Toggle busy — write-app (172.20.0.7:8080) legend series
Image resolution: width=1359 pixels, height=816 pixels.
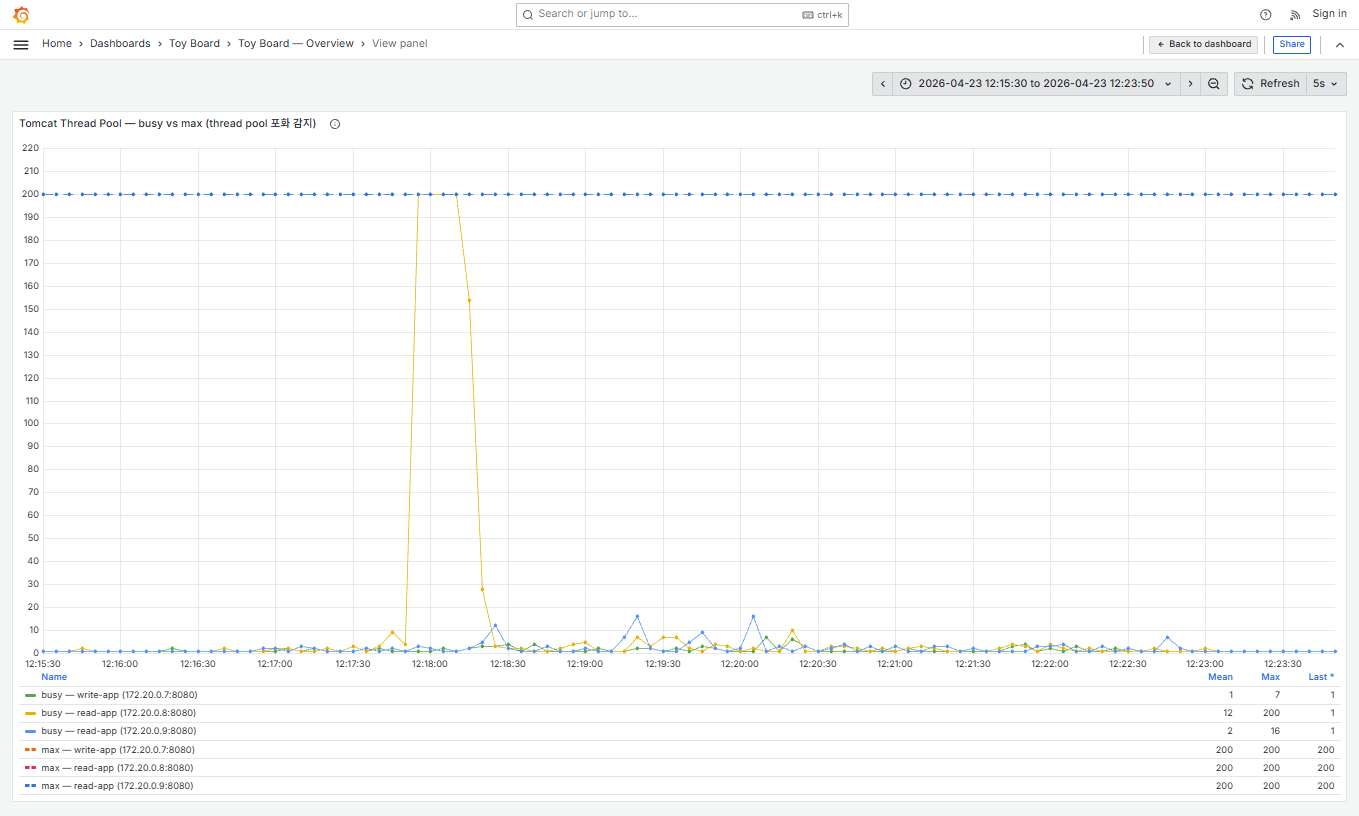pos(118,695)
